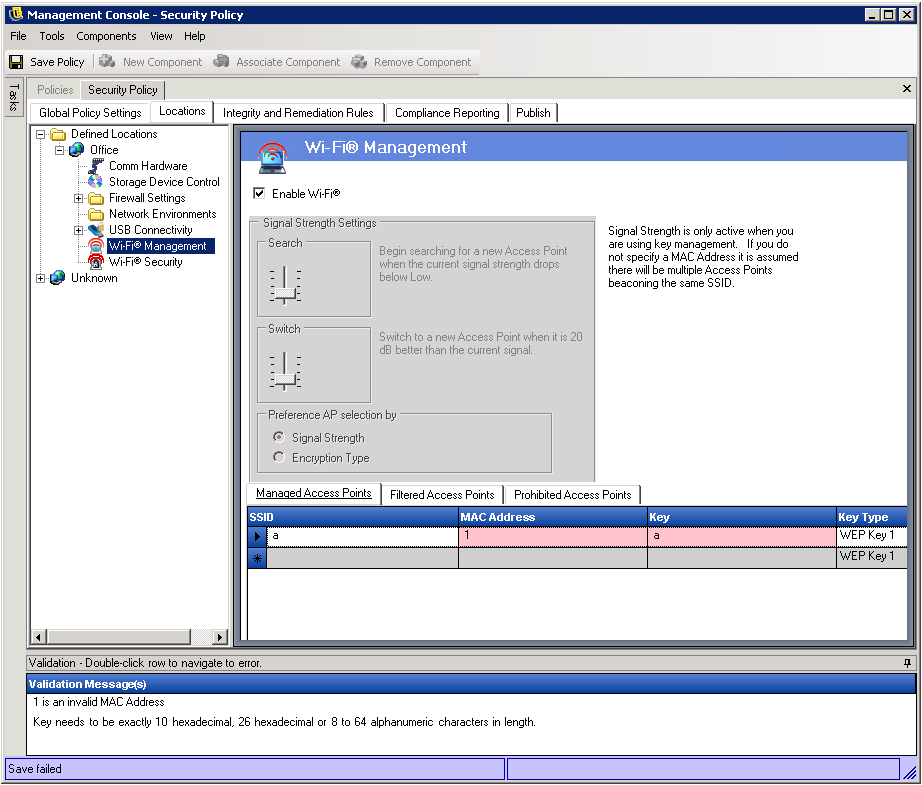Open Integrity and Remediation Rules tab
The image size is (922, 785).
298,112
